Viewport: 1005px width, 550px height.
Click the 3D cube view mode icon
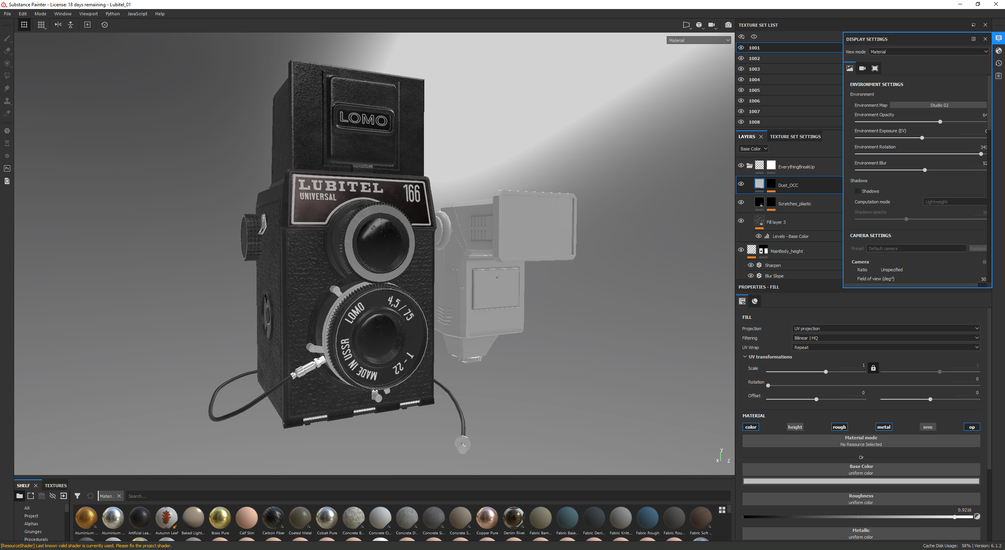(x=699, y=25)
